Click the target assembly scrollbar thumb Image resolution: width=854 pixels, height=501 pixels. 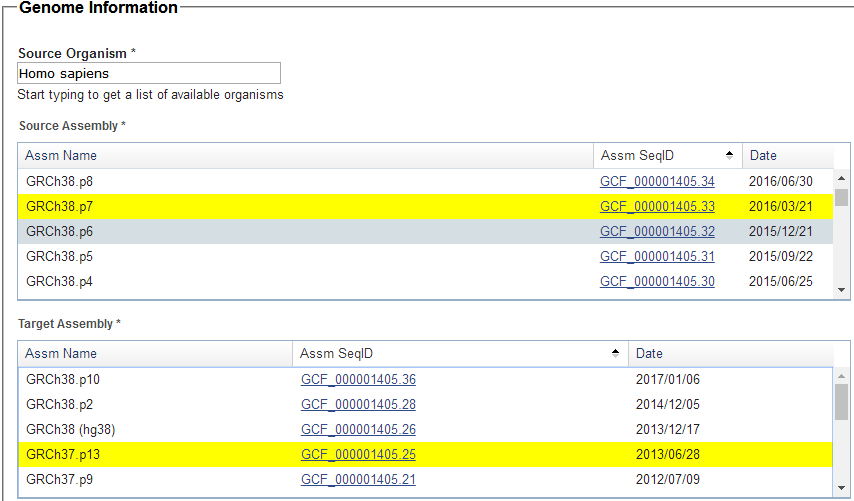point(841,402)
